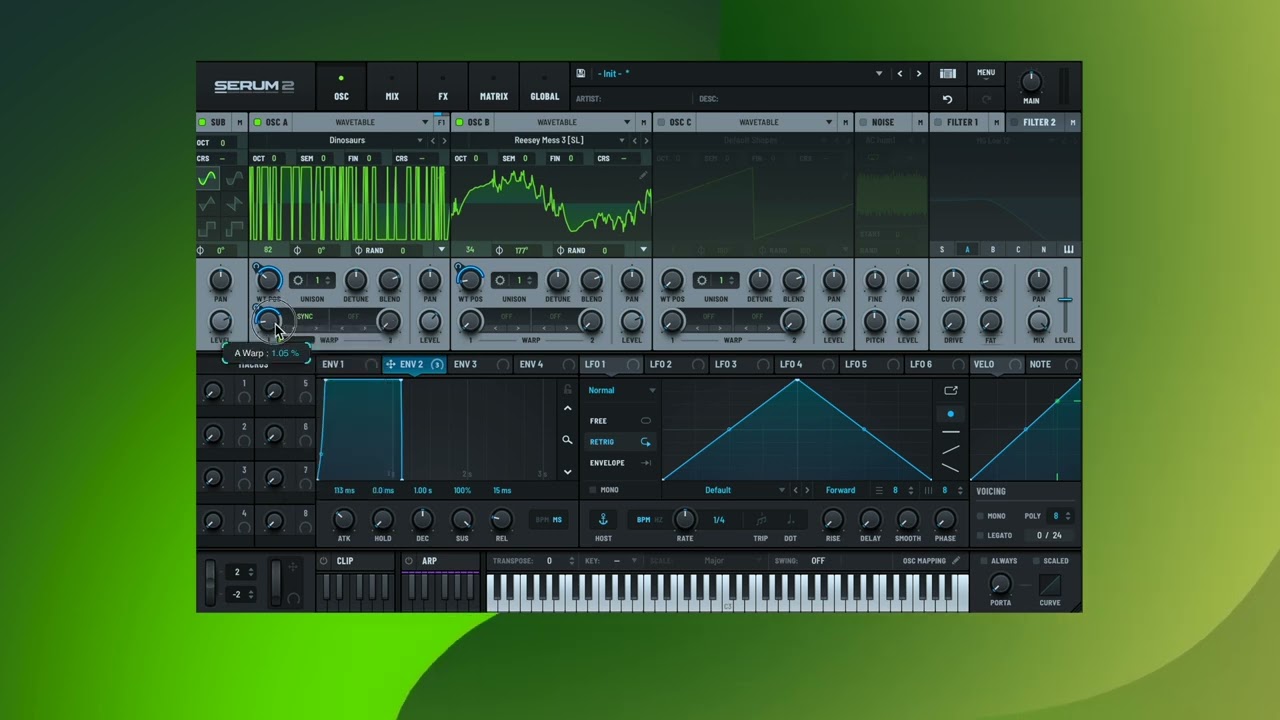Click the DOT dotted note icon
Screen dimensions: 1280x720
pyautogui.click(x=790, y=519)
